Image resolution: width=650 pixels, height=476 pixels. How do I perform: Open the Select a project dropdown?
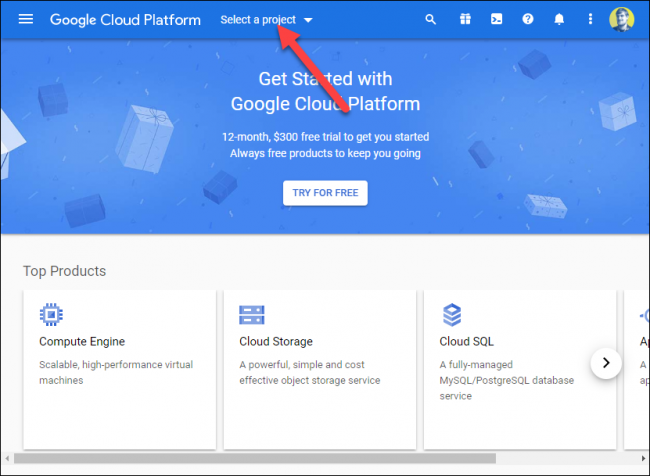point(266,19)
